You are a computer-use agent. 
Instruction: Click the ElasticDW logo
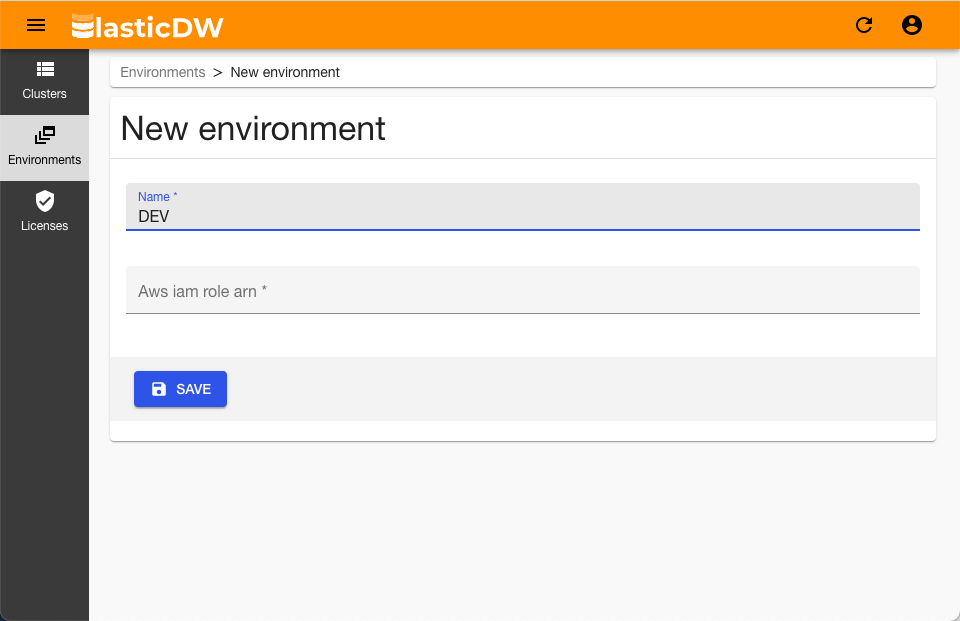coord(148,26)
